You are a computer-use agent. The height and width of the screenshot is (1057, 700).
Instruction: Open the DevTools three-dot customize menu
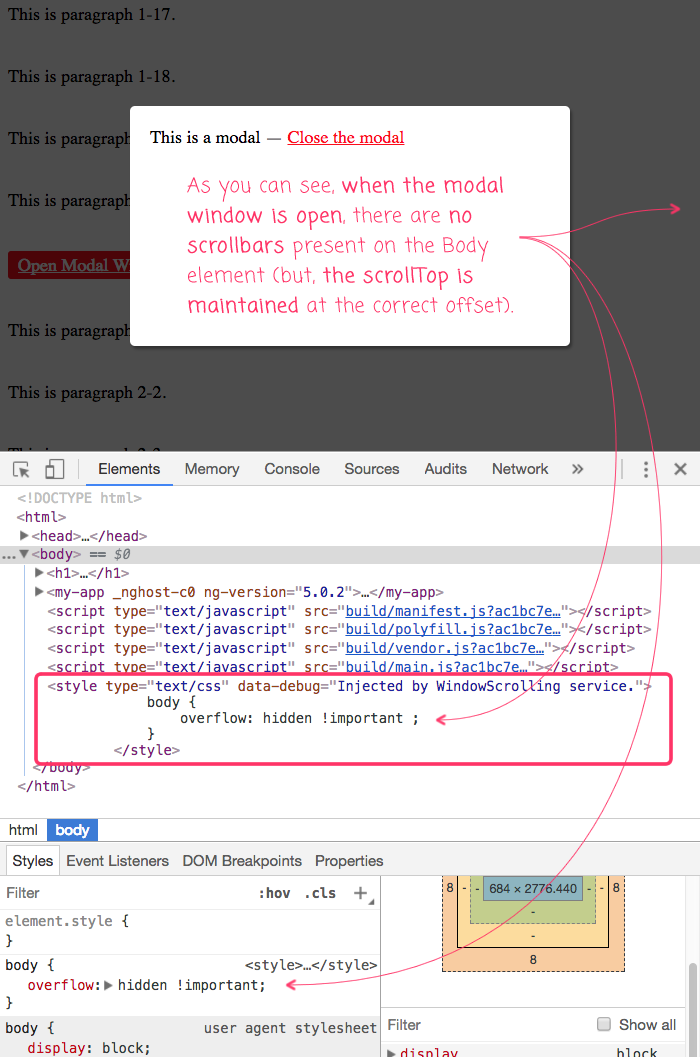coord(646,469)
